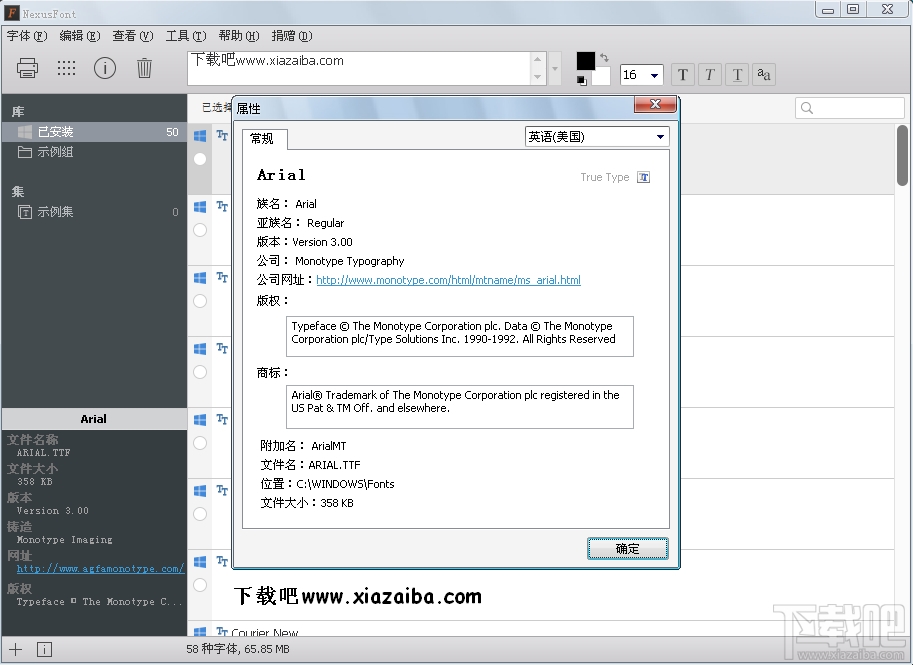
Task: Click Windows icon of seventh font row
Action: (x=200, y=562)
